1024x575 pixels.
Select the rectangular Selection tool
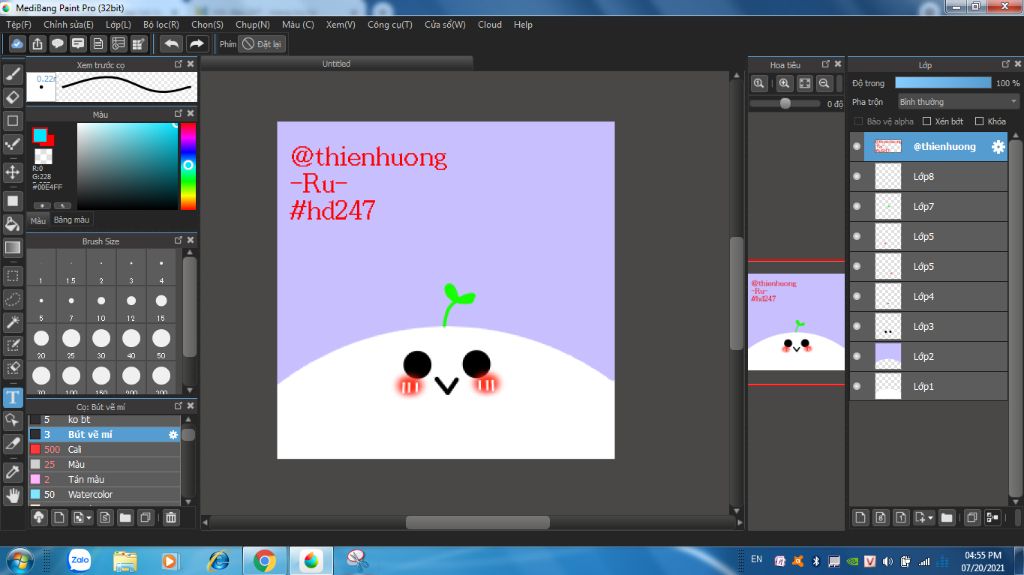(x=12, y=276)
